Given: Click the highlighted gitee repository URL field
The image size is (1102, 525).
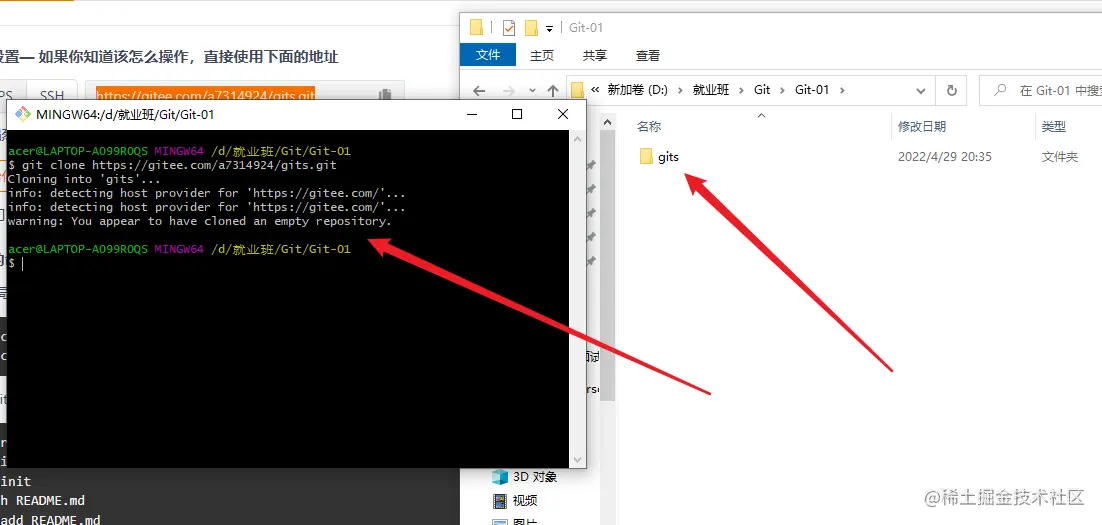Looking at the screenshot, I should [205, 95].
